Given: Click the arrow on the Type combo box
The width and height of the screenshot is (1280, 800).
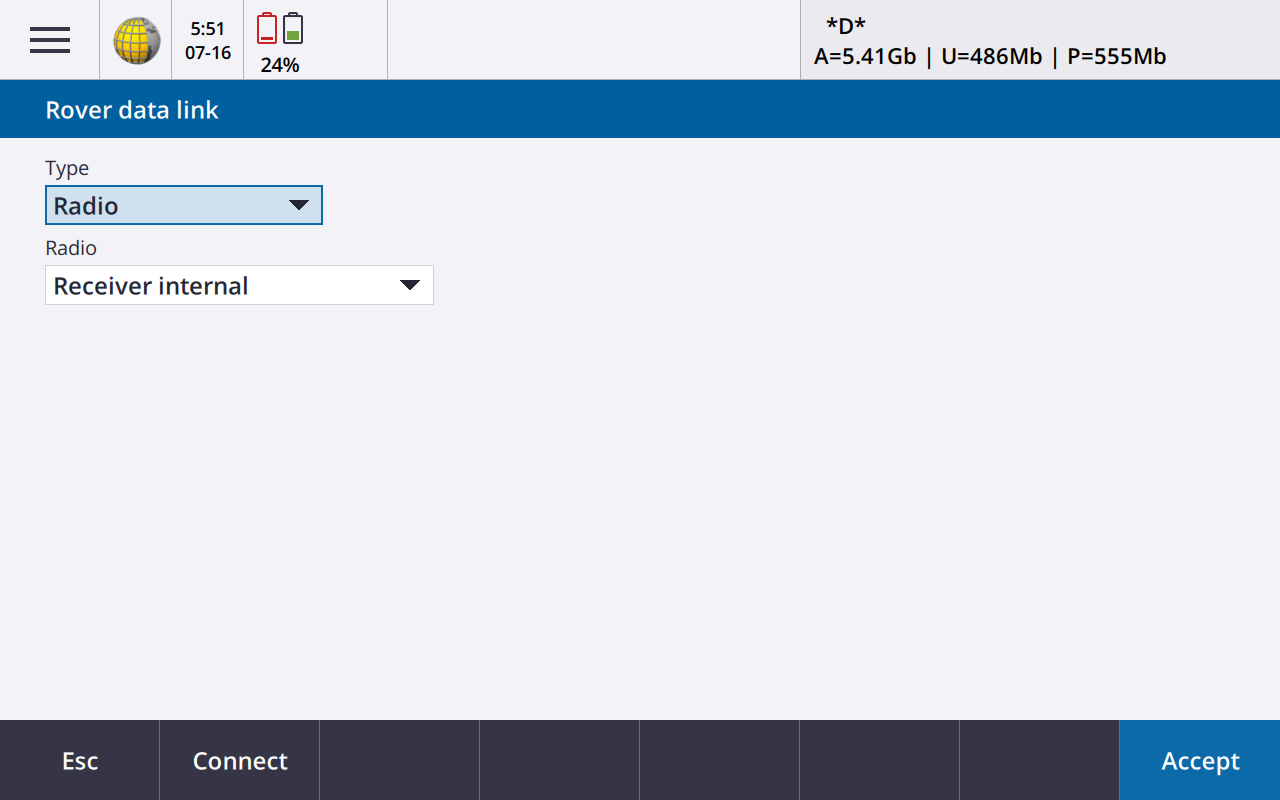Looking at the screenshot, I should (298, 205).
